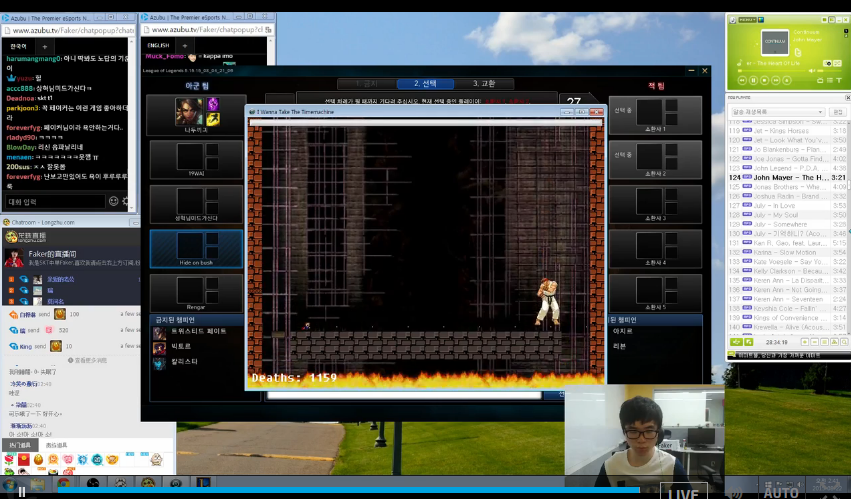Switch to the pick phase tab (2)

pos(425,84)
